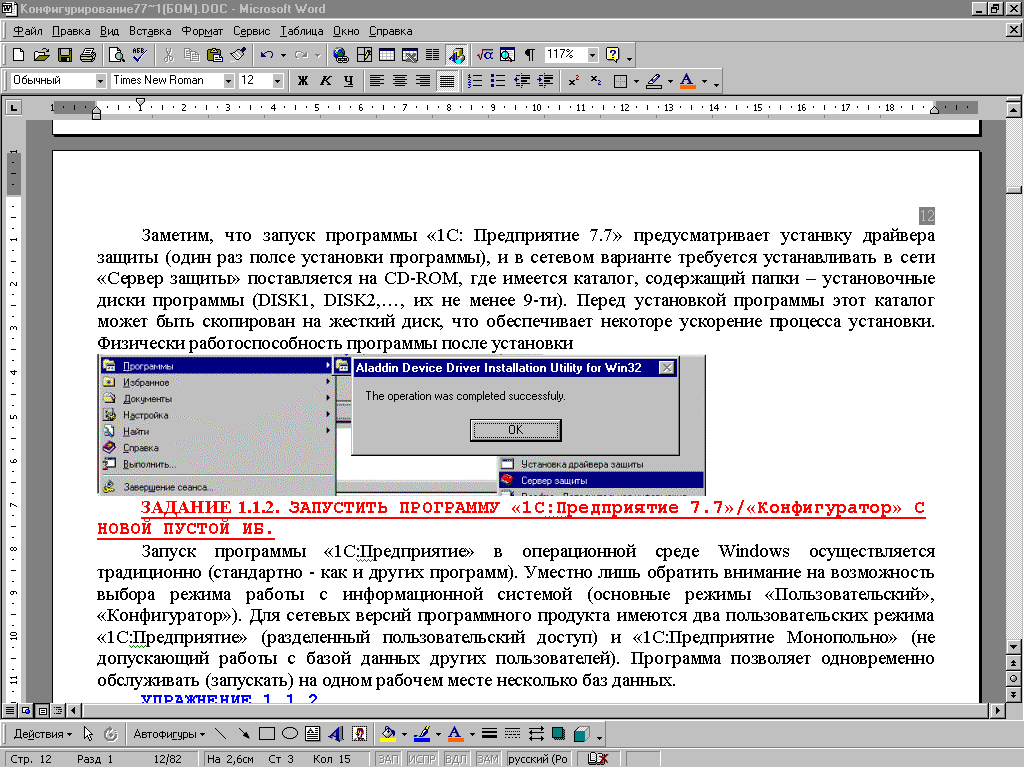Insert clip art picture
Image resolution: width=1024 pixels, height=768 pixels.
coord(359,734)
